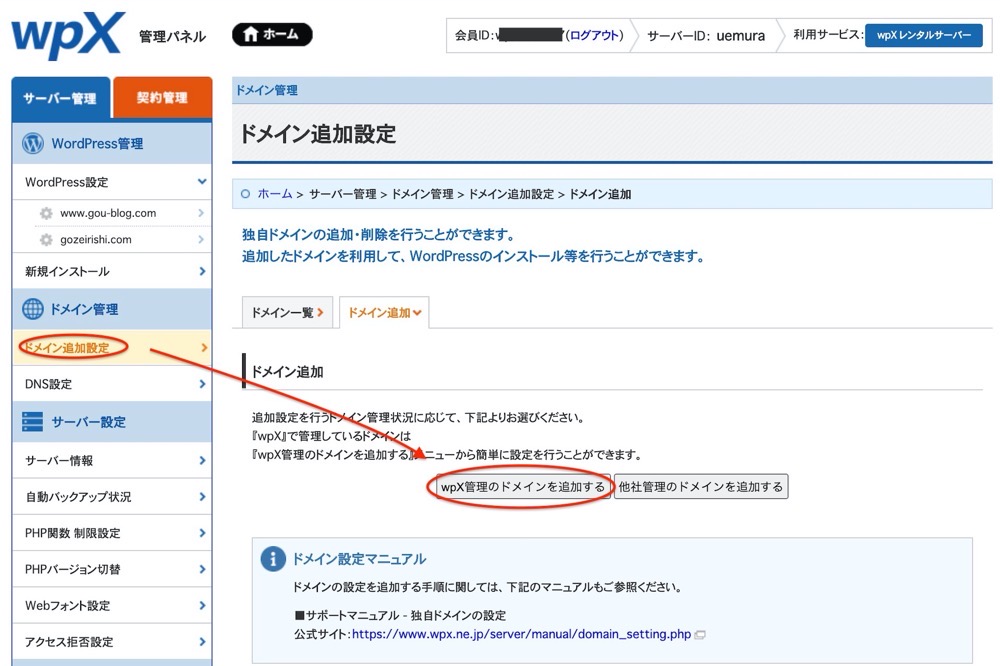Click the arrow next to www.gou-blog.com
Screen dimensions: 1000x666
tap(201, 213)
